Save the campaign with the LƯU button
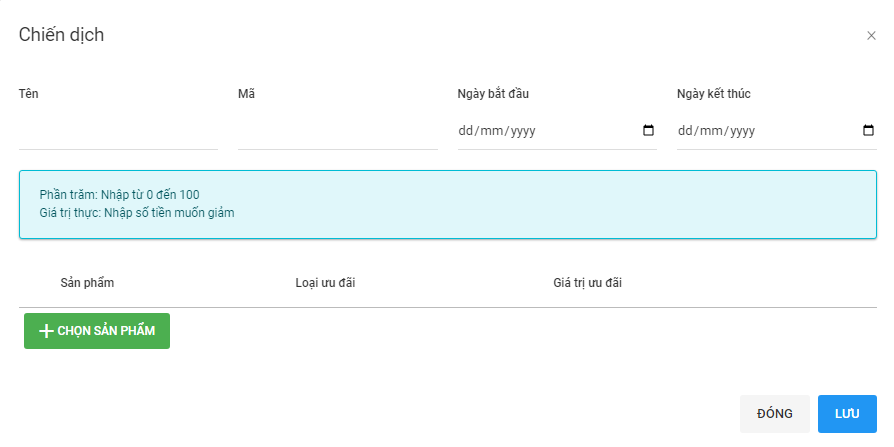 tap(847, 414)
